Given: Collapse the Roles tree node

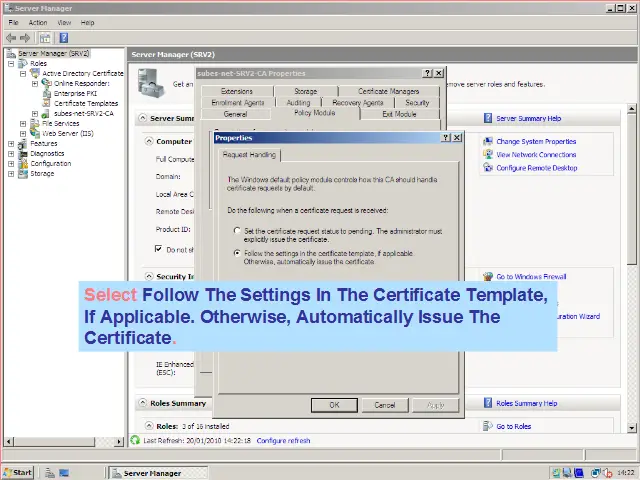Looking at the screenshot, I should click(11, 64).
